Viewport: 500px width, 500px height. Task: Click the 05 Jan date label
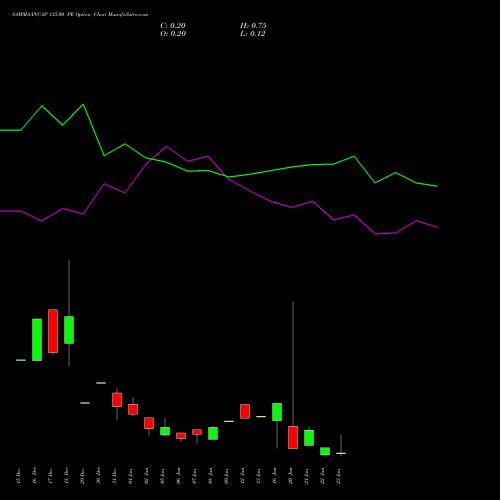click(162, 476)
